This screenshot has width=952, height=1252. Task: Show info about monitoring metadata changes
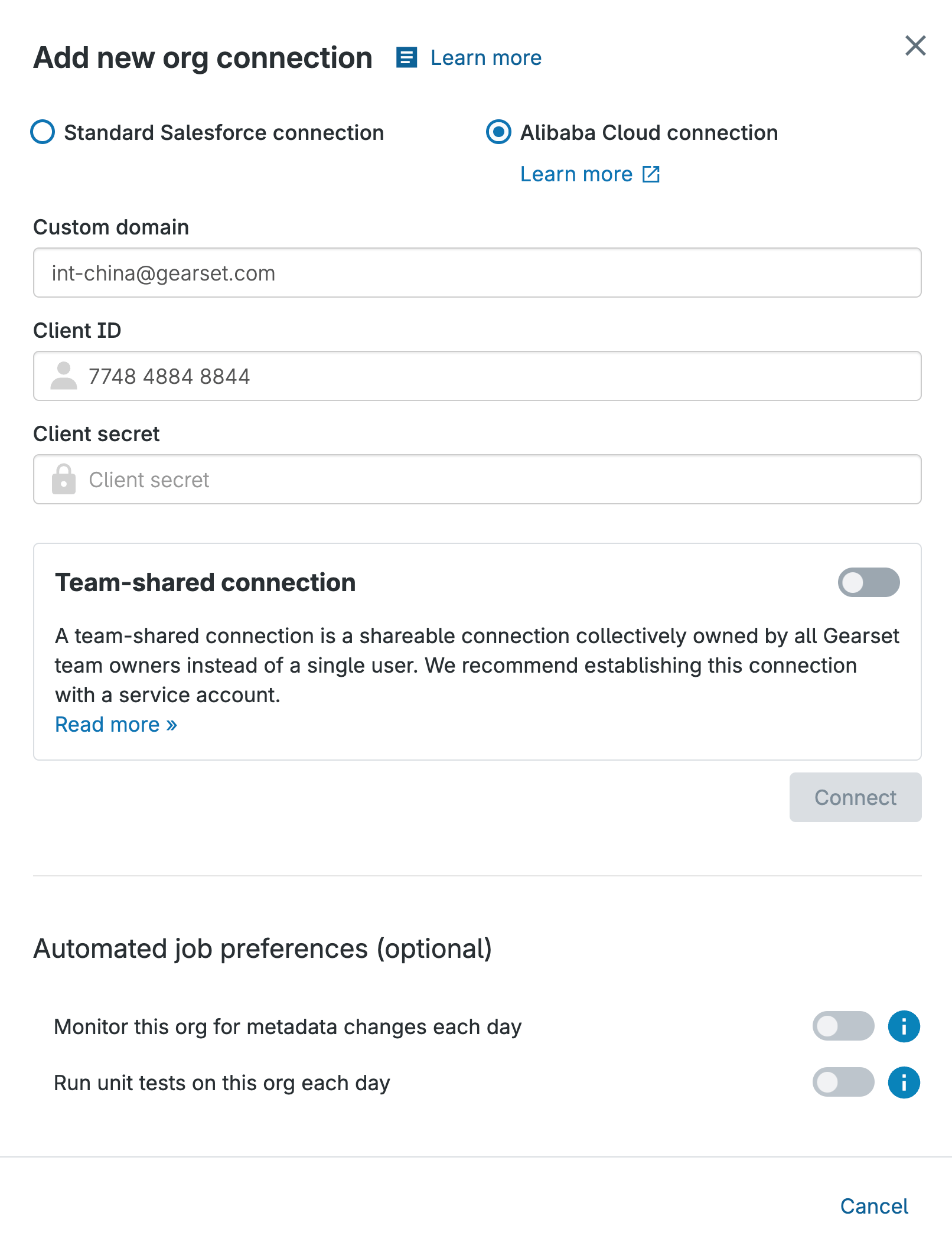point(904,1026)
